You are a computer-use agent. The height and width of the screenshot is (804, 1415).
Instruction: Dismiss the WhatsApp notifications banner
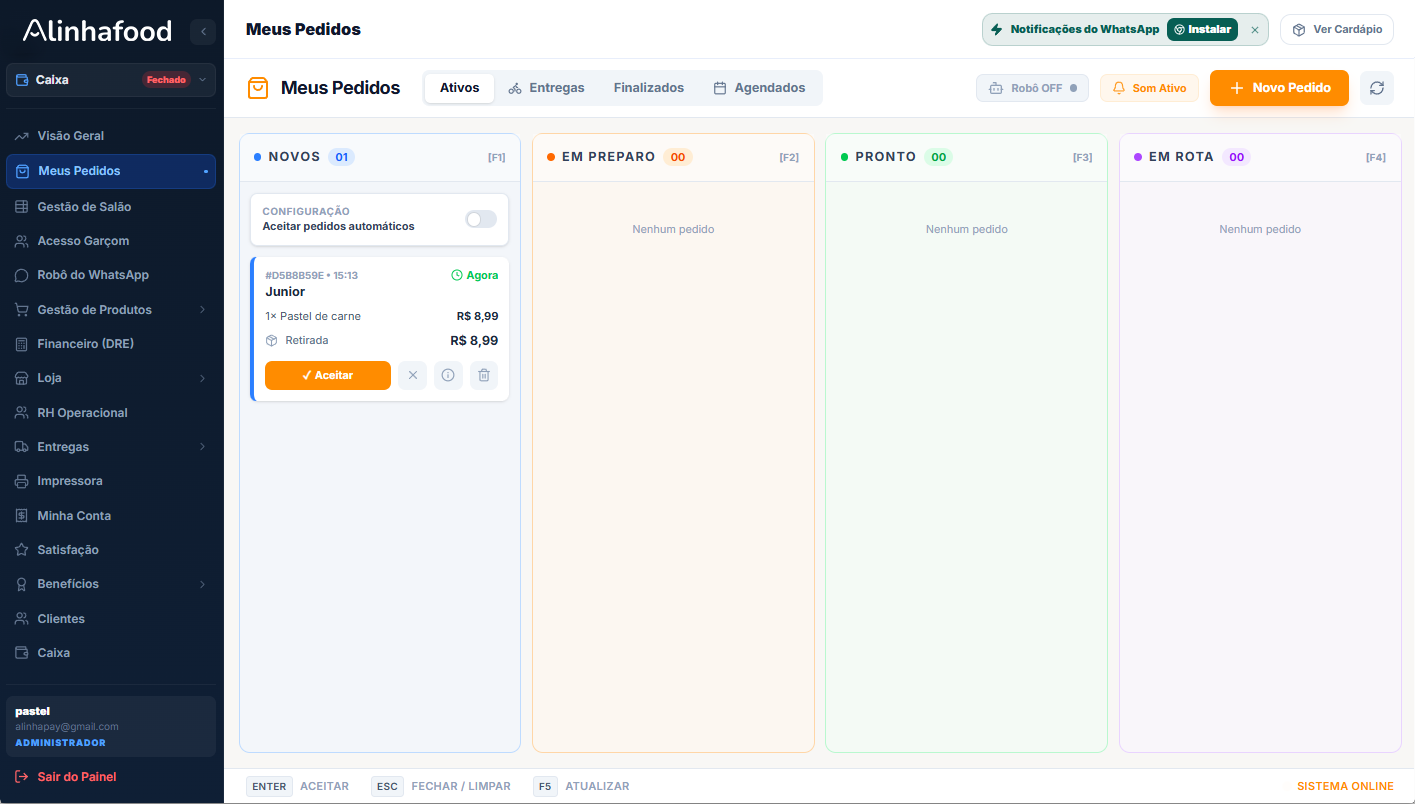pyautogui.click(x=1255, y=30)
